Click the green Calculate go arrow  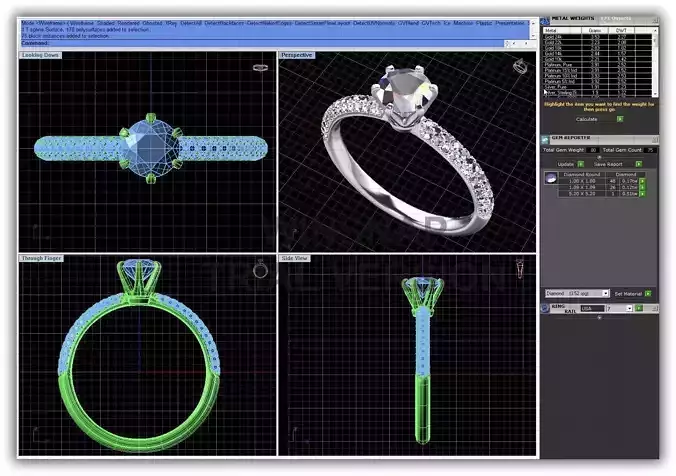coord(620,119)
